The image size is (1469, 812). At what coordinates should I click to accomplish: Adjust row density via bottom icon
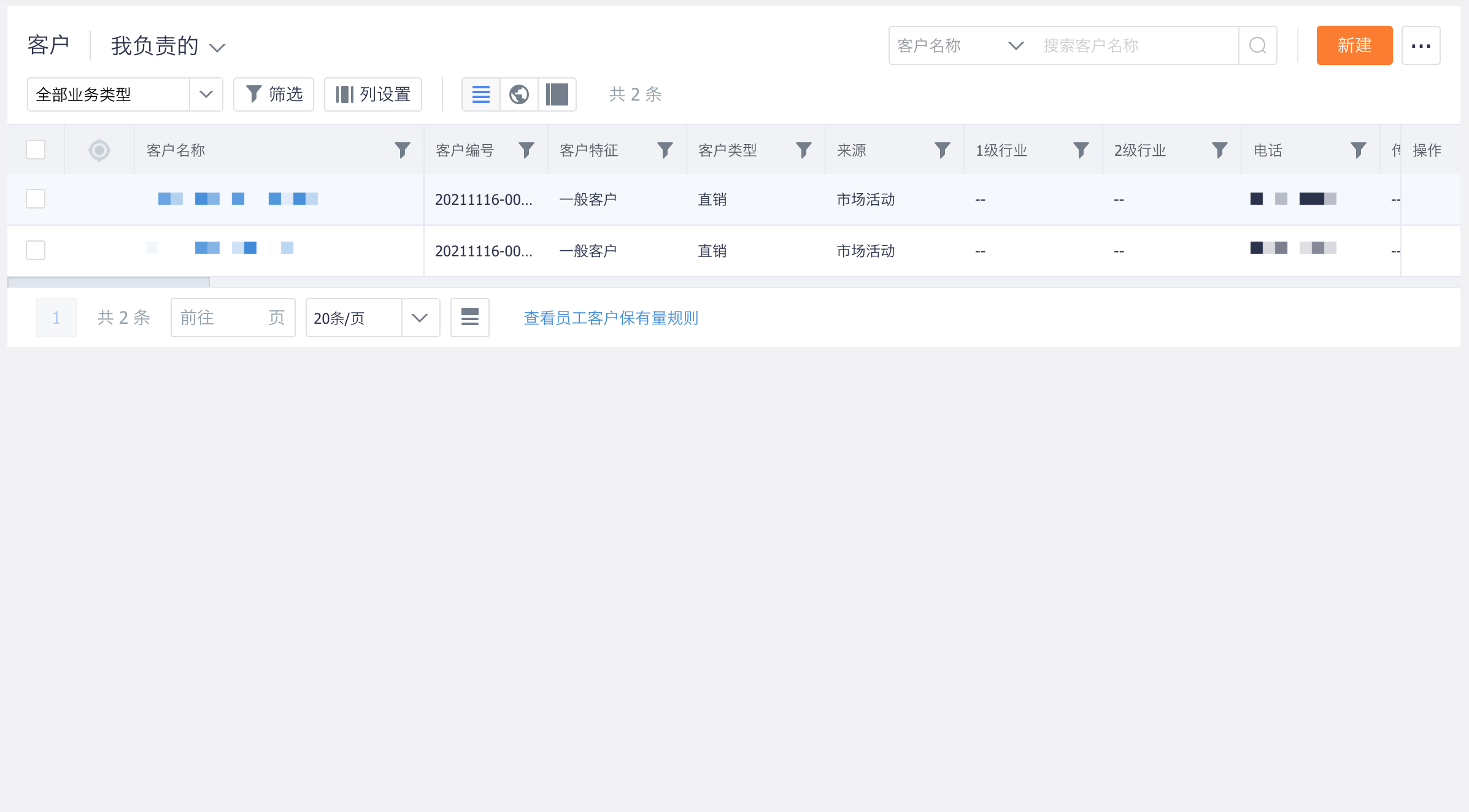(469, 318)
